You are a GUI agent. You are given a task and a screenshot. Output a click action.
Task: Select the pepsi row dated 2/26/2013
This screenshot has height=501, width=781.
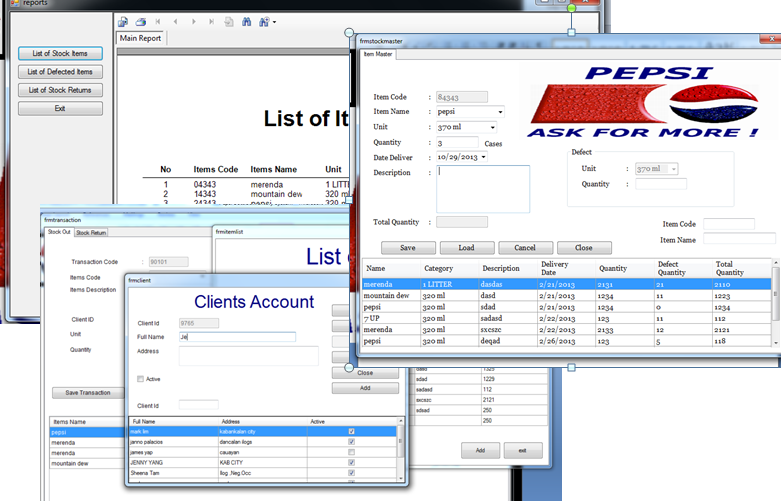tap(566, 341)
